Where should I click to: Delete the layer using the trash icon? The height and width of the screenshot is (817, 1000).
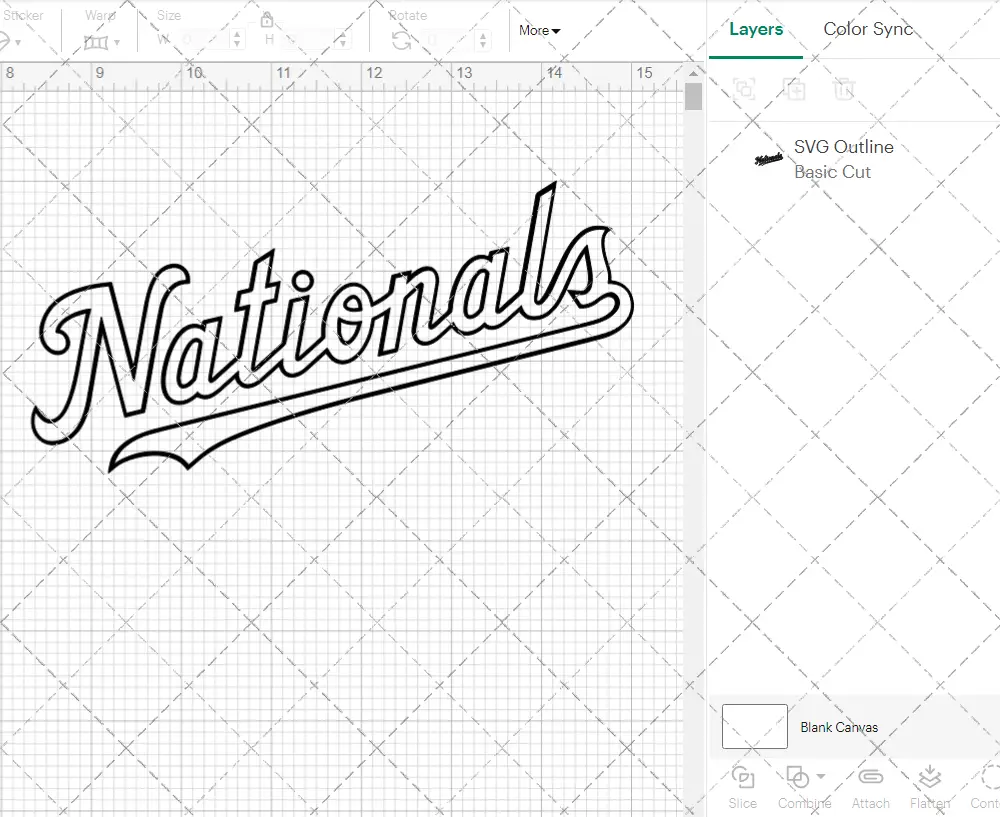(845, 89)
